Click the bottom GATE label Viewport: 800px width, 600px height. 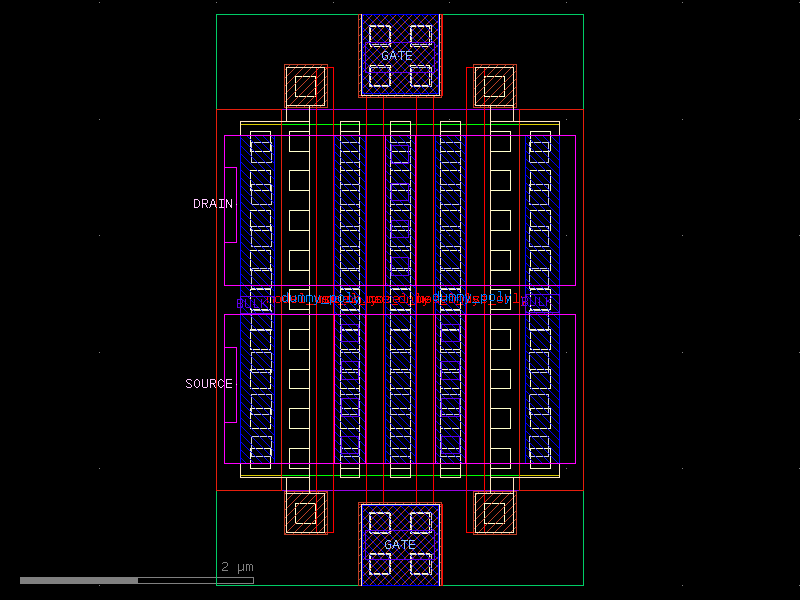point(400,544)
